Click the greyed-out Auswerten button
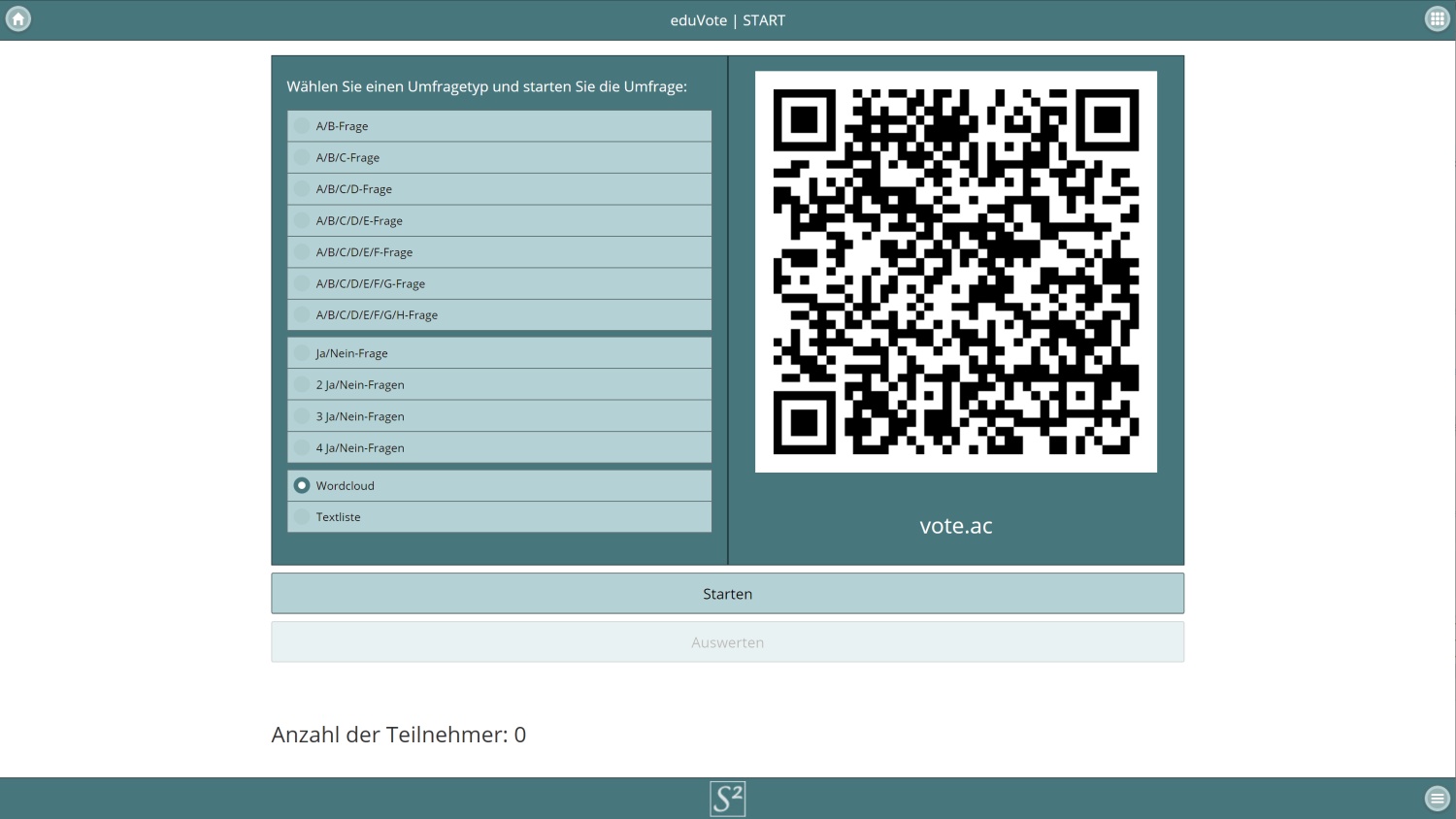1456x819 pixels. coord(727,642)
